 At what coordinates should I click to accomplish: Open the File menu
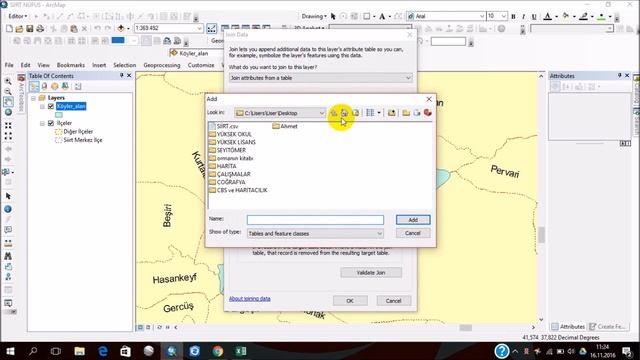coord(9,65)
